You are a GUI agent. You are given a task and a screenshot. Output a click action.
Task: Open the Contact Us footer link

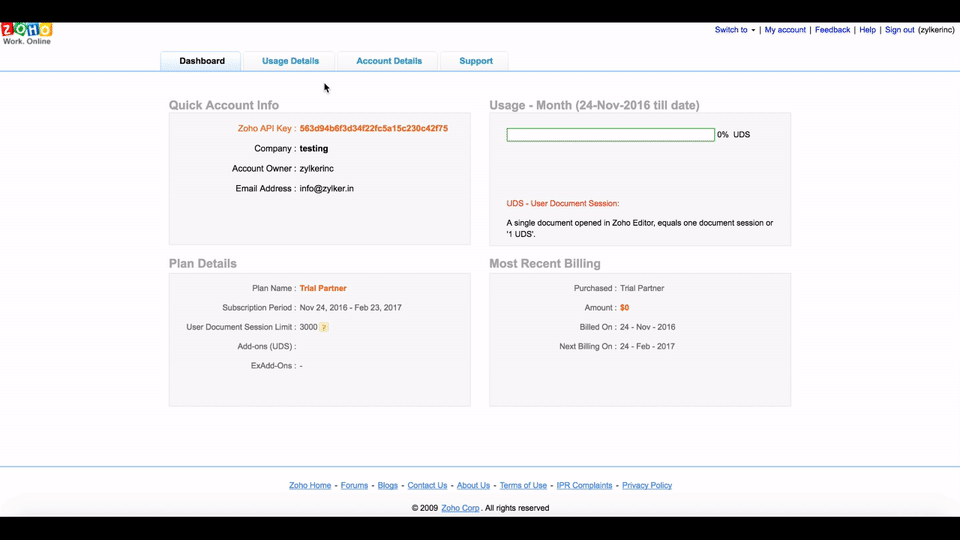427,486
